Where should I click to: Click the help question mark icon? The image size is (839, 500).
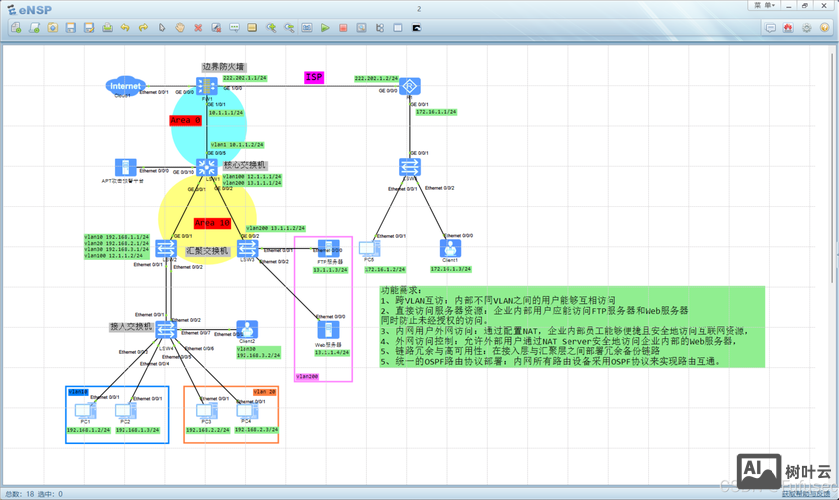[825, 28]
